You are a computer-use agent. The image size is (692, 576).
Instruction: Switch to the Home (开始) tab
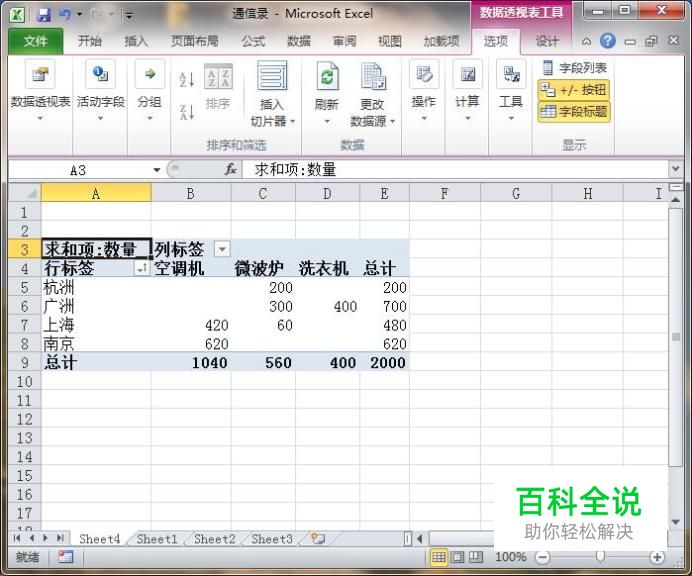[90, 41]
